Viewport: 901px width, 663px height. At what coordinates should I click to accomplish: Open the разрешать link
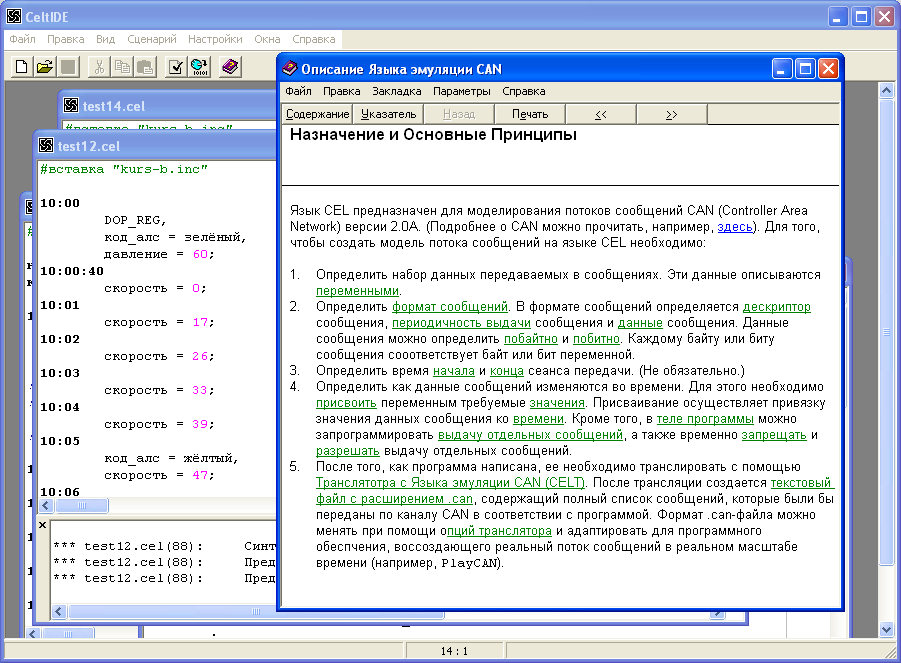point(347,451)
